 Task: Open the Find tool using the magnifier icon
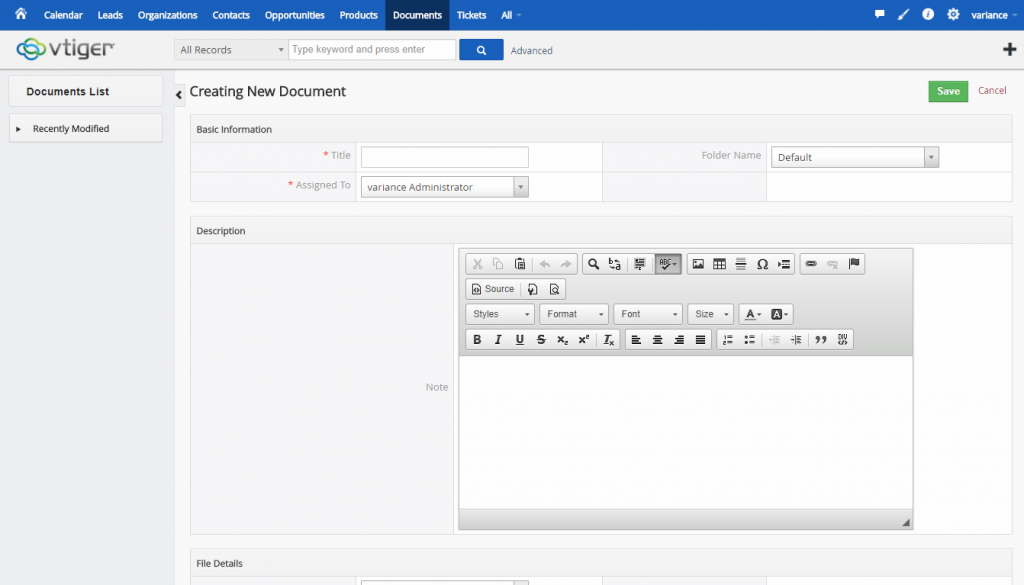(x=593, y=264)
